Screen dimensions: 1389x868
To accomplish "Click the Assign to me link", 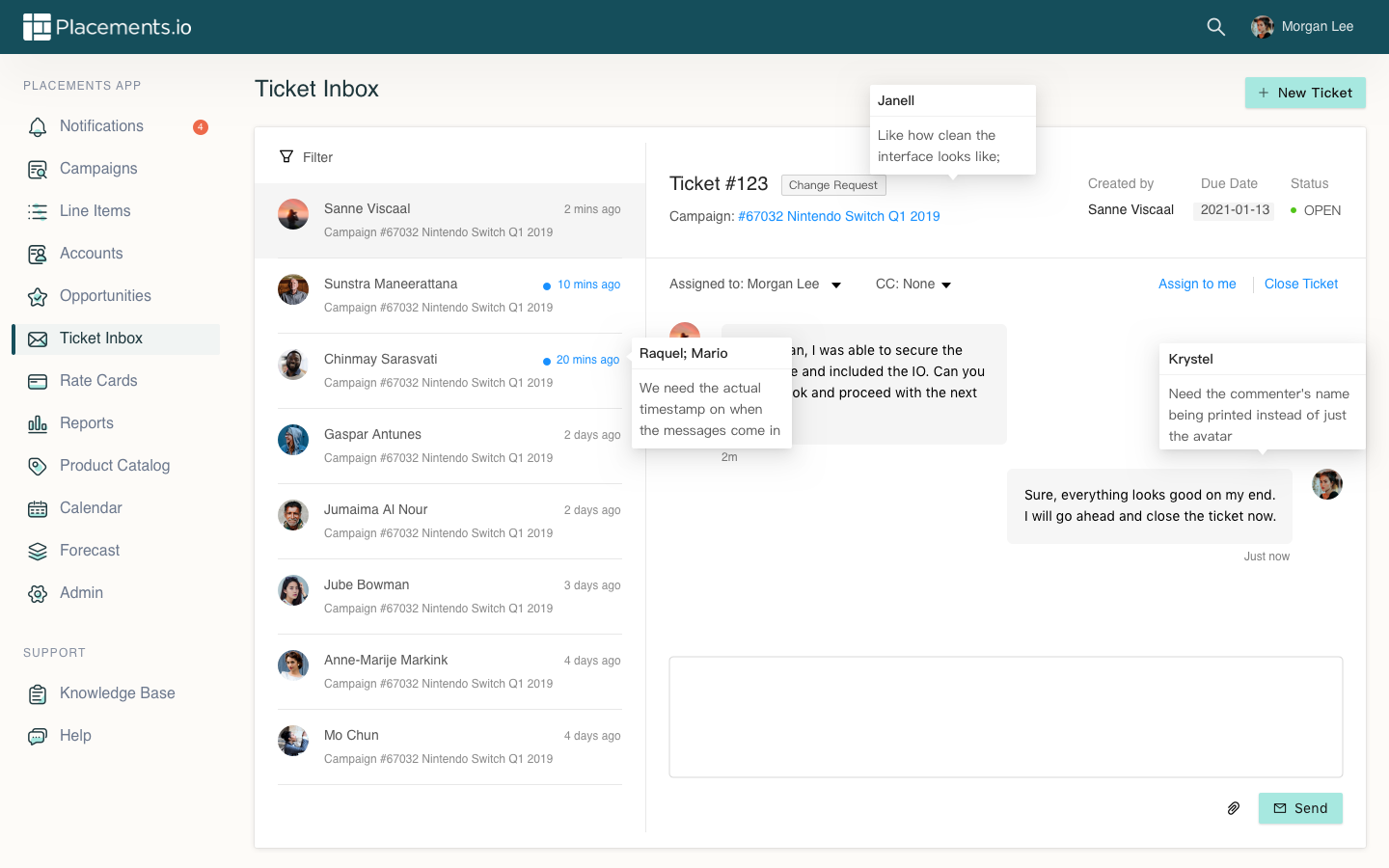I will pyautogui.click(x=1196, y=284).
